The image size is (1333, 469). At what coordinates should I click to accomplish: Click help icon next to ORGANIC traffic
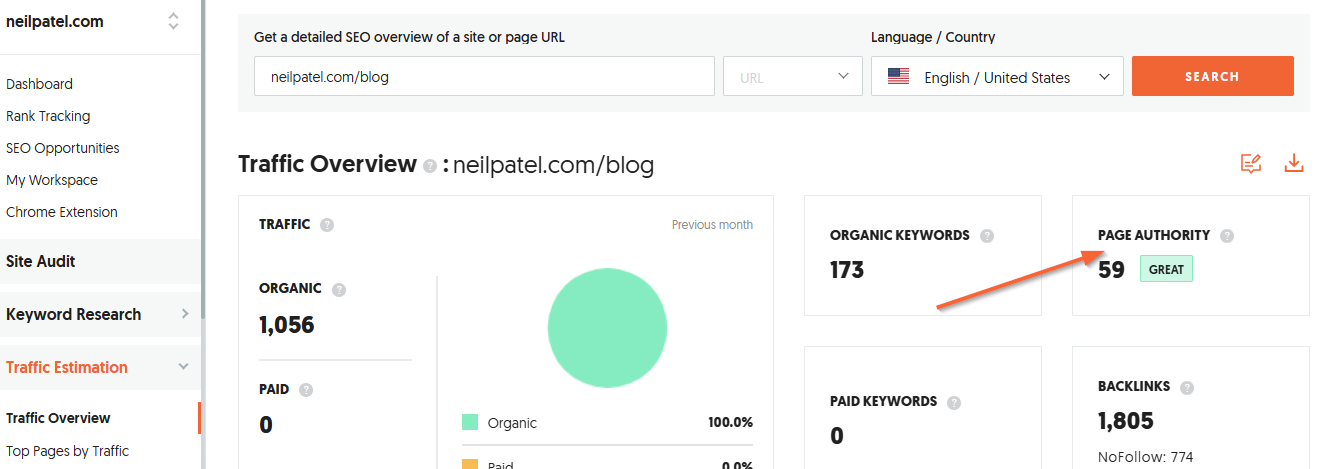click(x=339, y=289)
